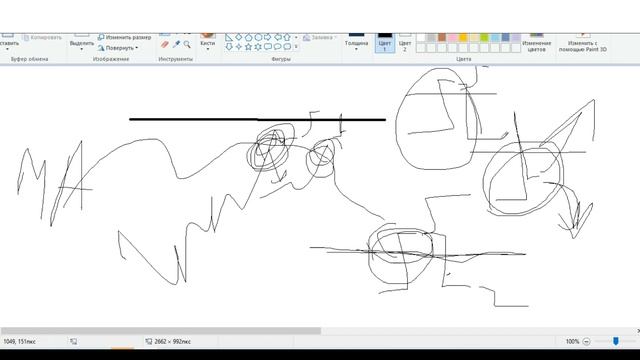Select Цвет 2 background color
Viewport: 640px width, 360px height.
[405, 43]
